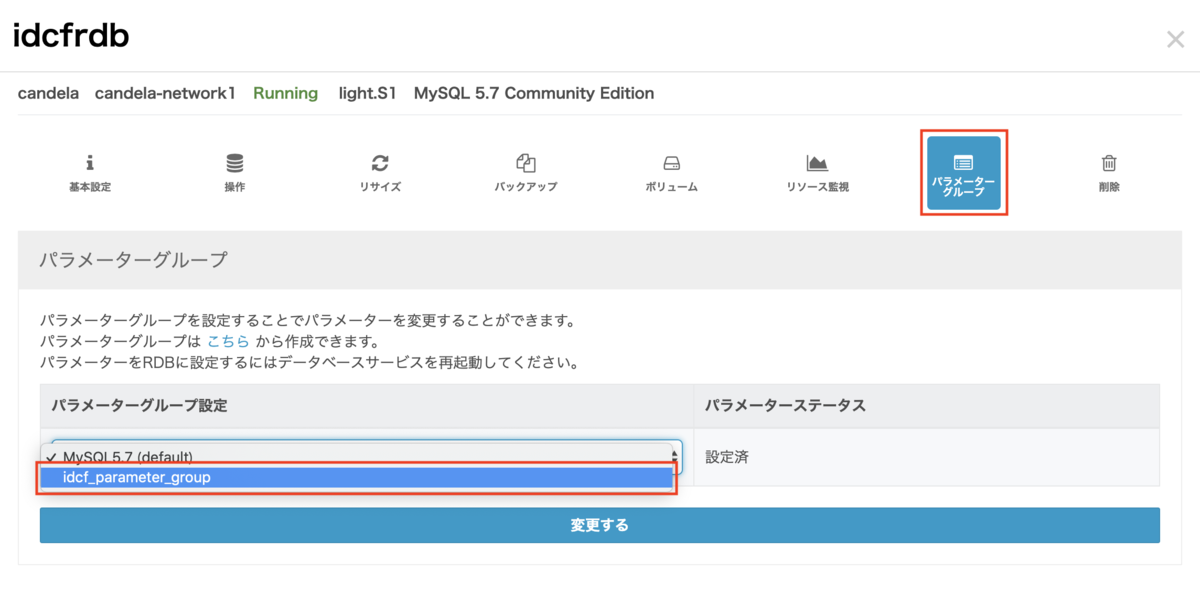Follow the こちら link to create group
The height and width of the screenshot is (605, 1200).
pos(228,341)
